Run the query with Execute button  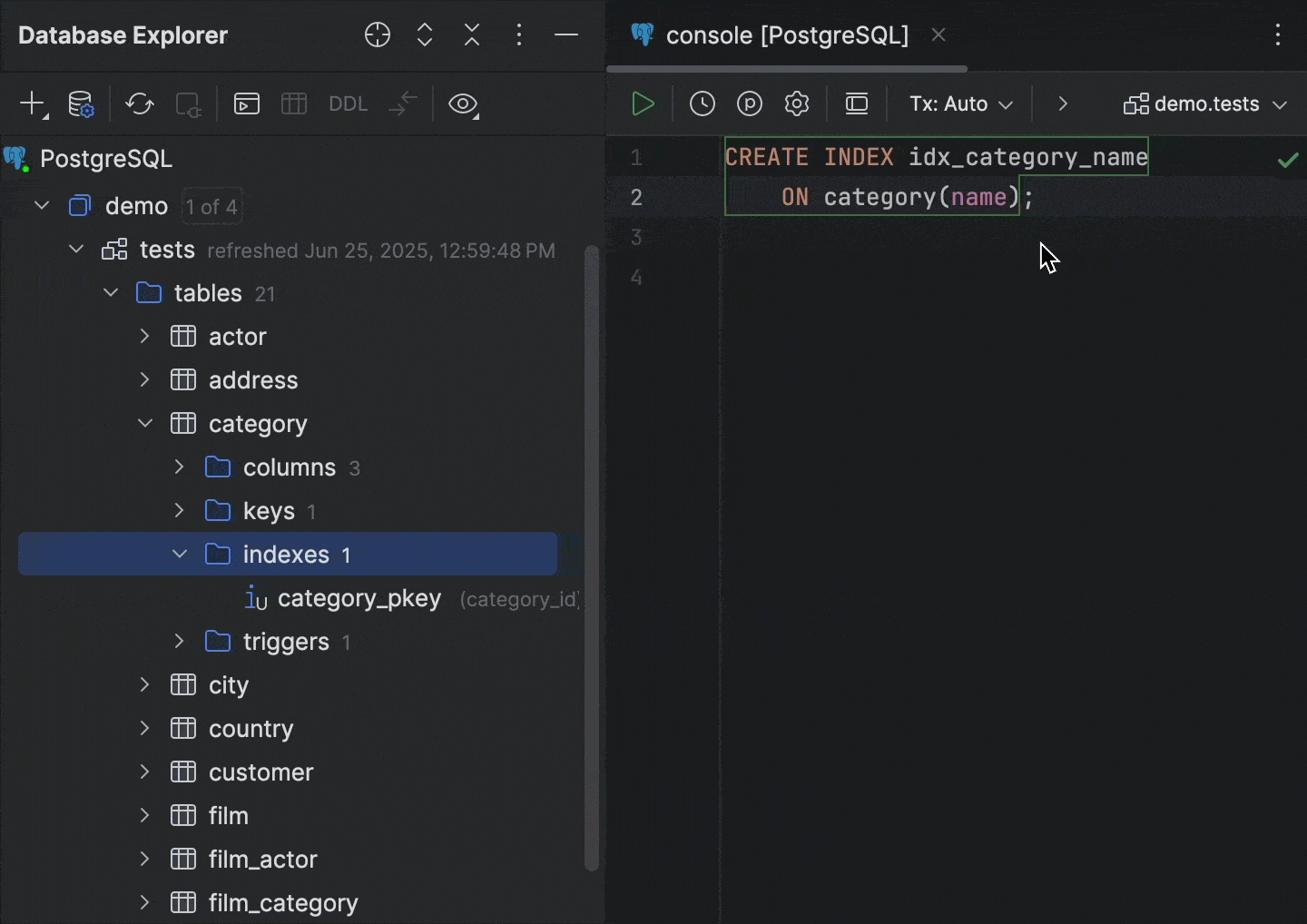pos(643,104)
